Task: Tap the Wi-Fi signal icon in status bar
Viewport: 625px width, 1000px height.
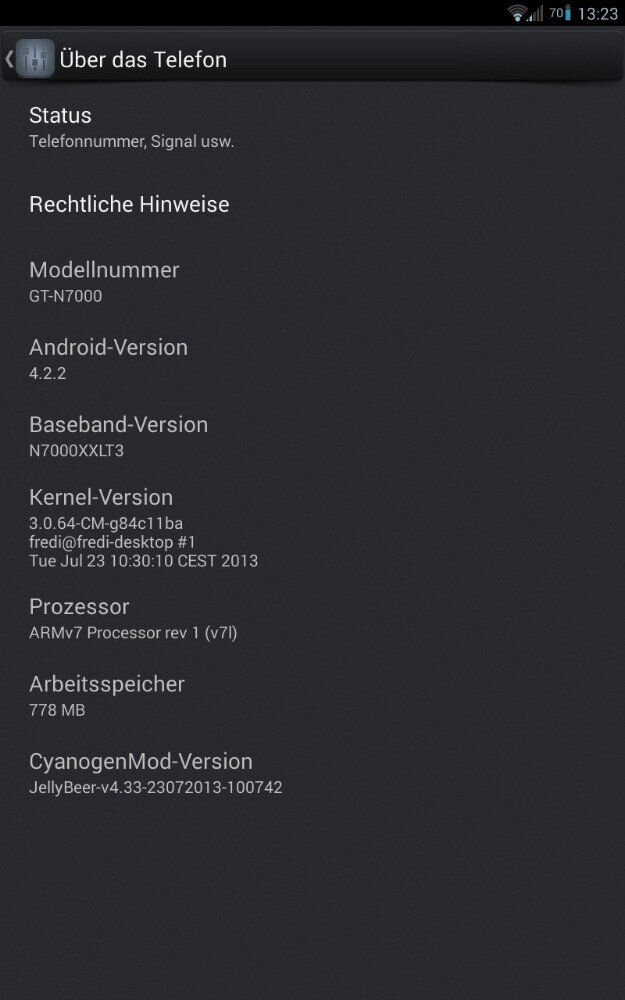Action: pyautogui.click(x=518, y=13)
